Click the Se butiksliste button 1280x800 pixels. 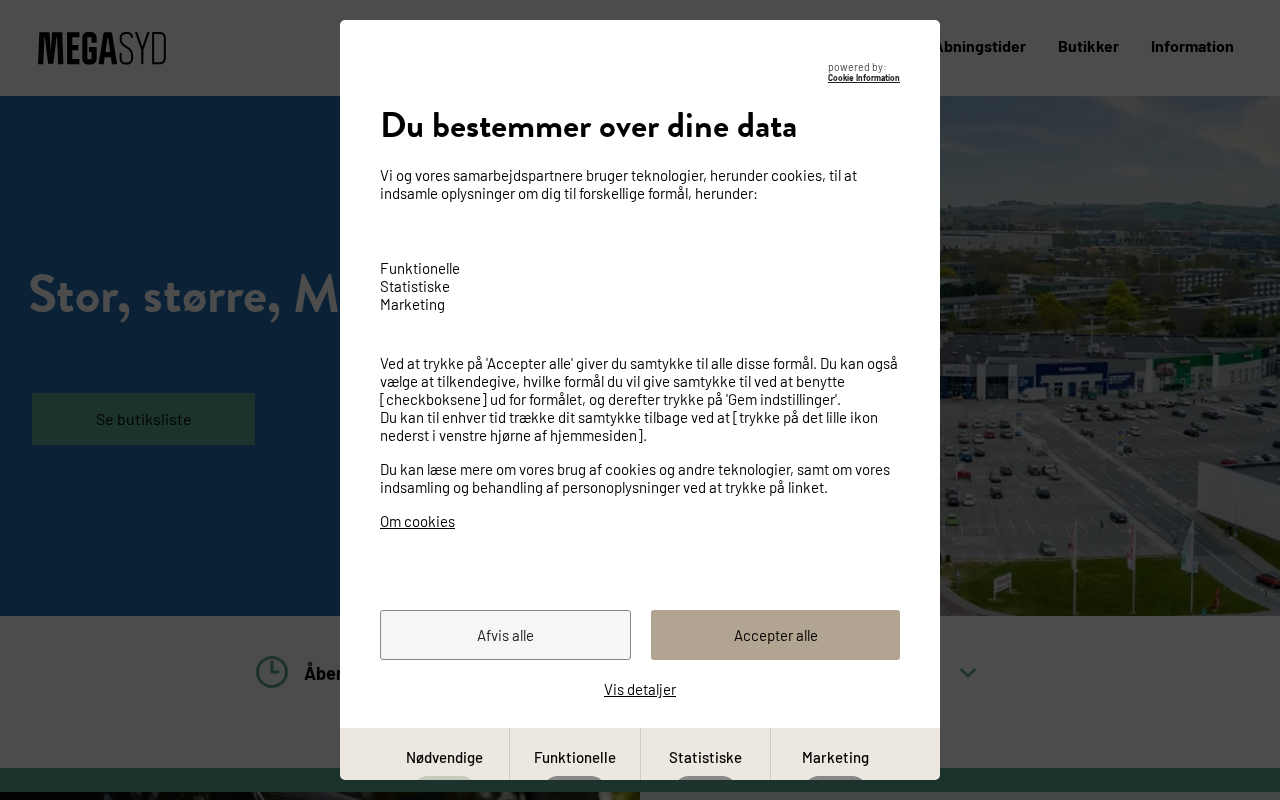point(143,419)
